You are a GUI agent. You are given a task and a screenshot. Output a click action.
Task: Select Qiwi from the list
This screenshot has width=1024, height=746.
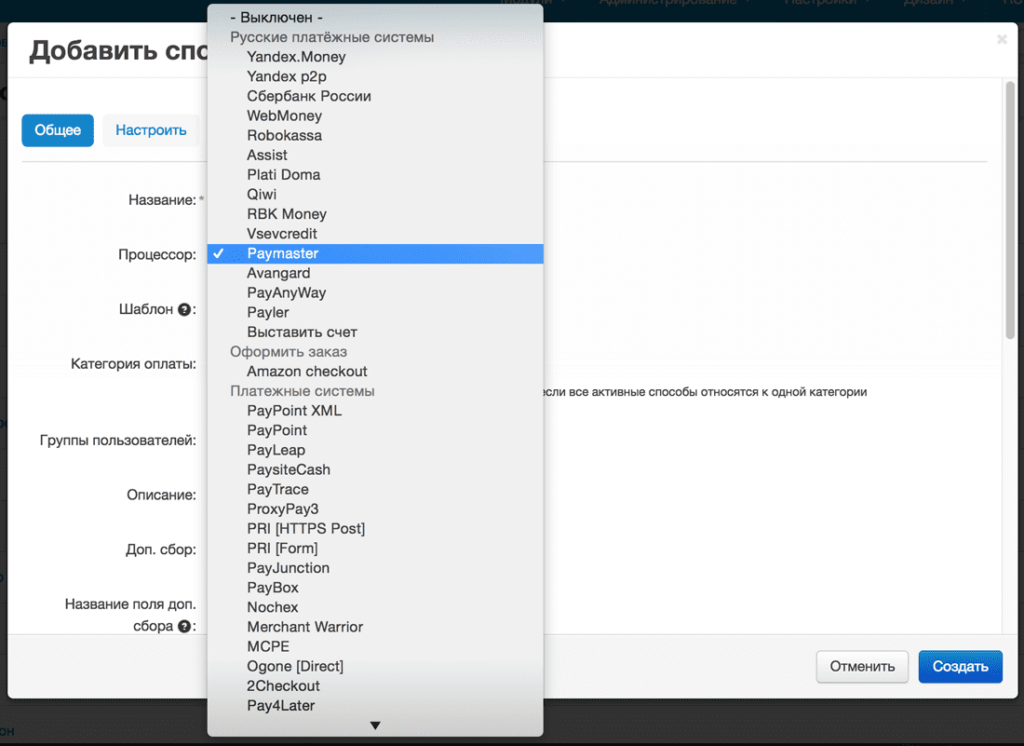(x=262, y=194)
